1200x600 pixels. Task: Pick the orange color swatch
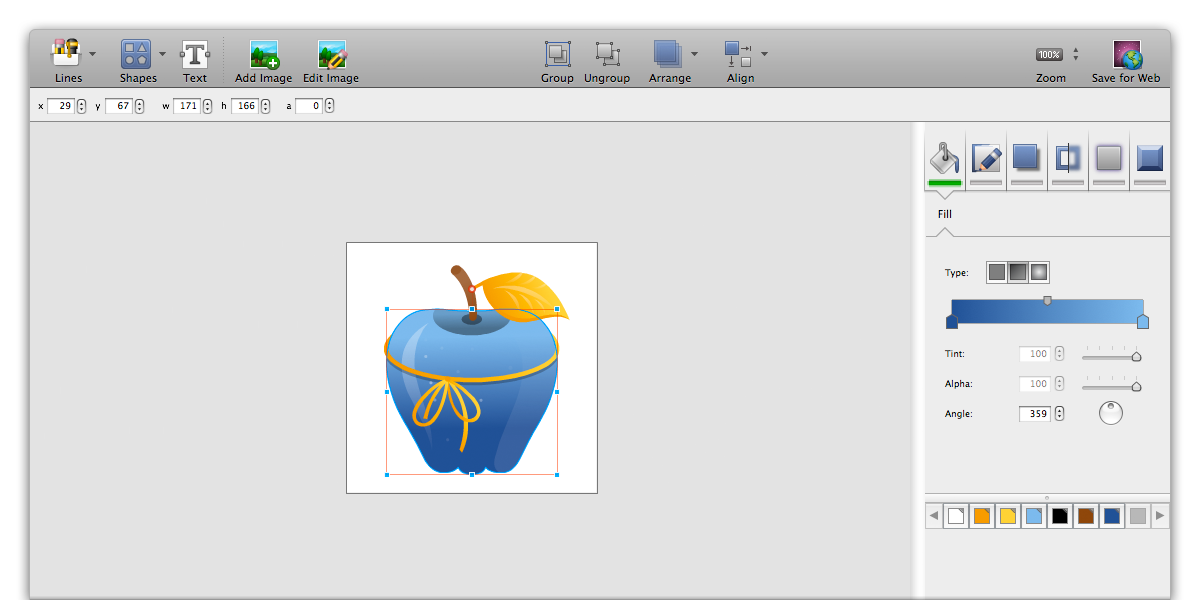(982, 516)
